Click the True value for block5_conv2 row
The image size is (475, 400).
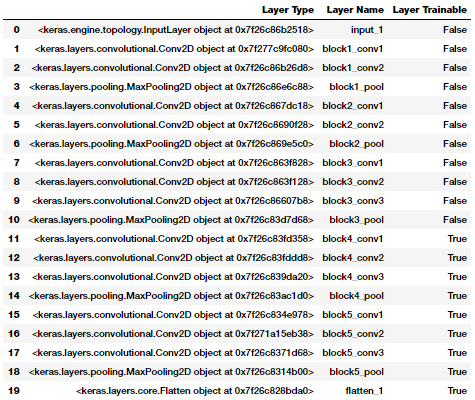[457, 334]
